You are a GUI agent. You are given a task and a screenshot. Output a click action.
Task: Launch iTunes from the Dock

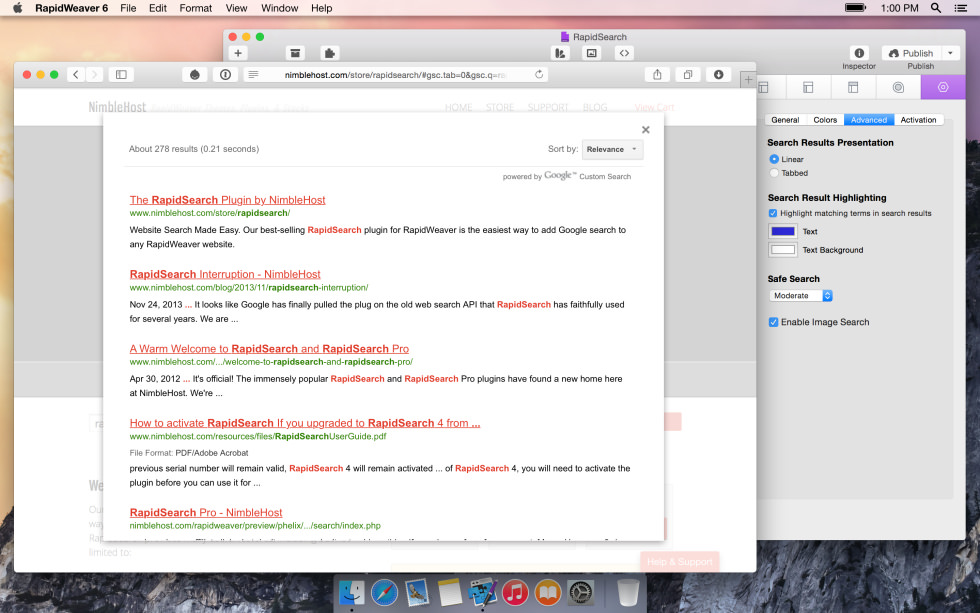click(515, 592)
